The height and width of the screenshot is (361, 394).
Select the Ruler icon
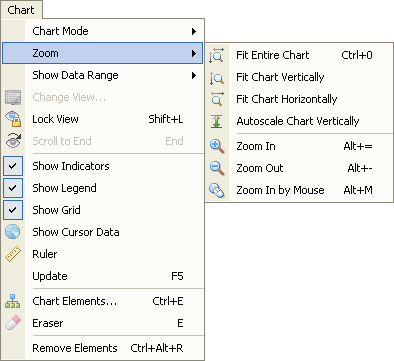tap(13, 254)
